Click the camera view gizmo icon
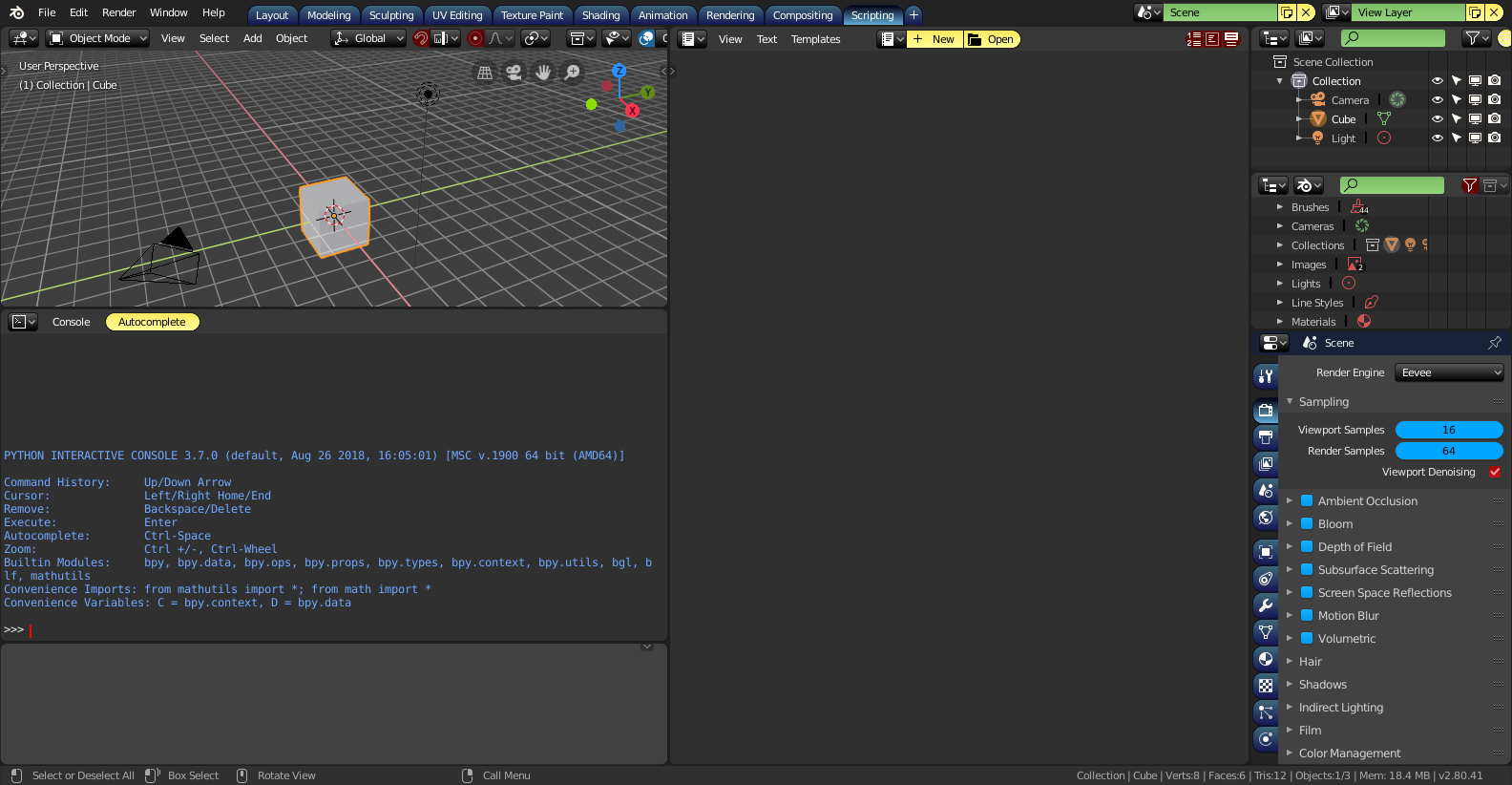This screenshot has width=1512, height=785. point(514,73)
